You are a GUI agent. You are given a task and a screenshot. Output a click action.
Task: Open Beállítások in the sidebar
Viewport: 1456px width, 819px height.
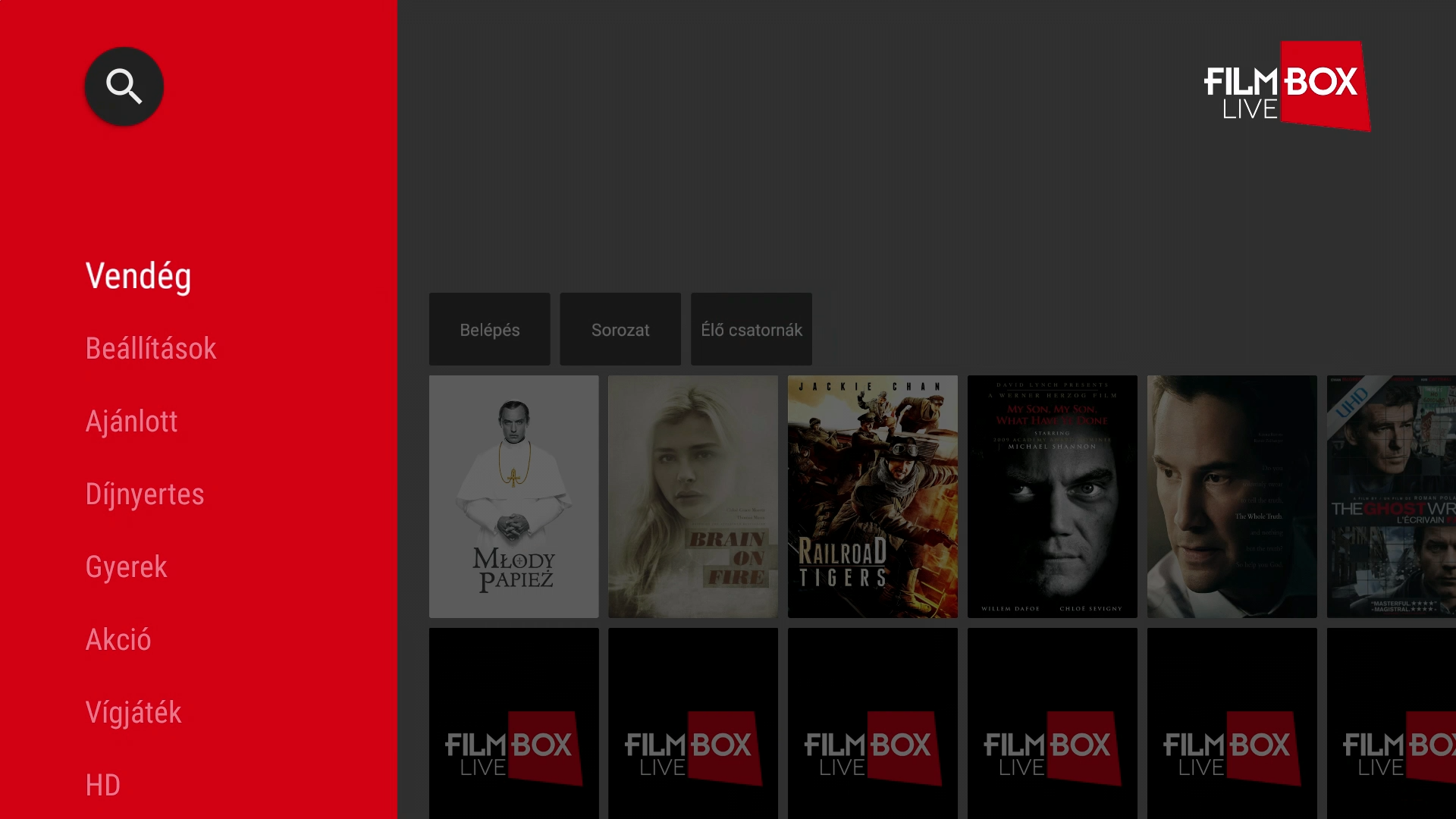(x=151, y=349)
